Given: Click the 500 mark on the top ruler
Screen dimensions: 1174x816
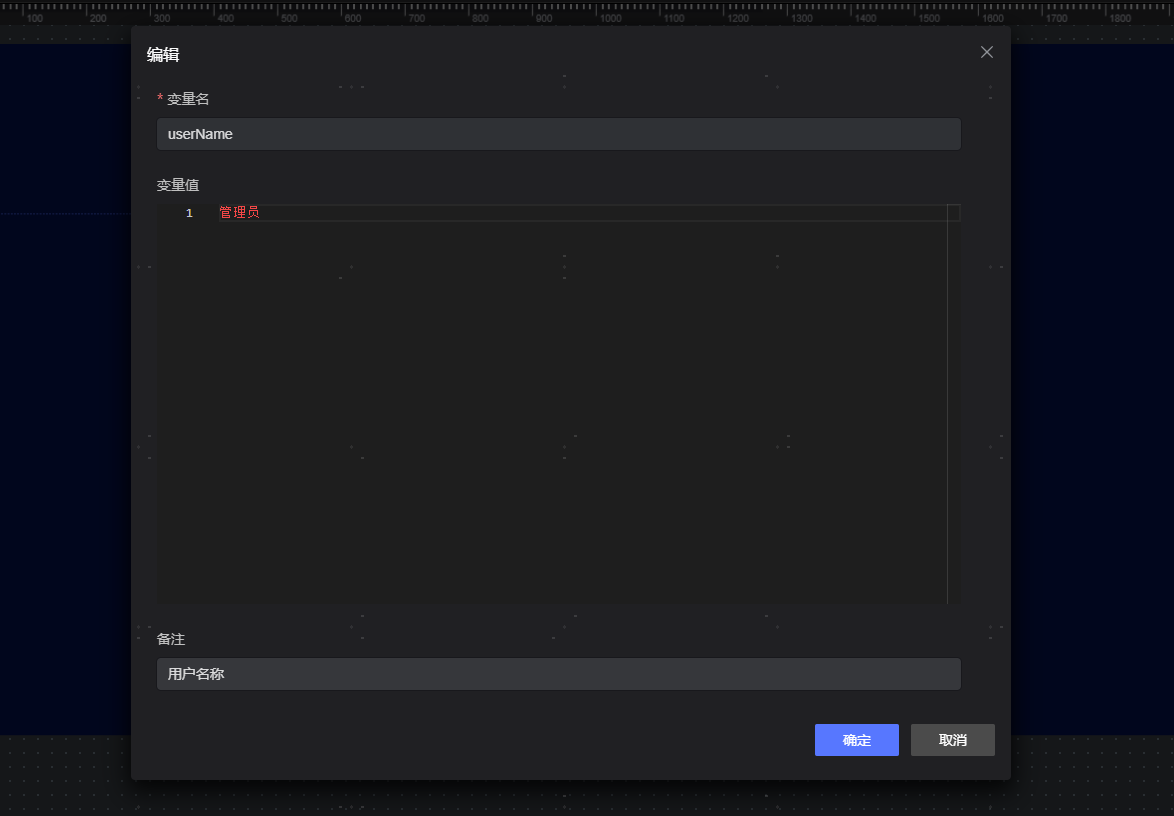Looking at the screenshot, I should [x=289, y=18].
